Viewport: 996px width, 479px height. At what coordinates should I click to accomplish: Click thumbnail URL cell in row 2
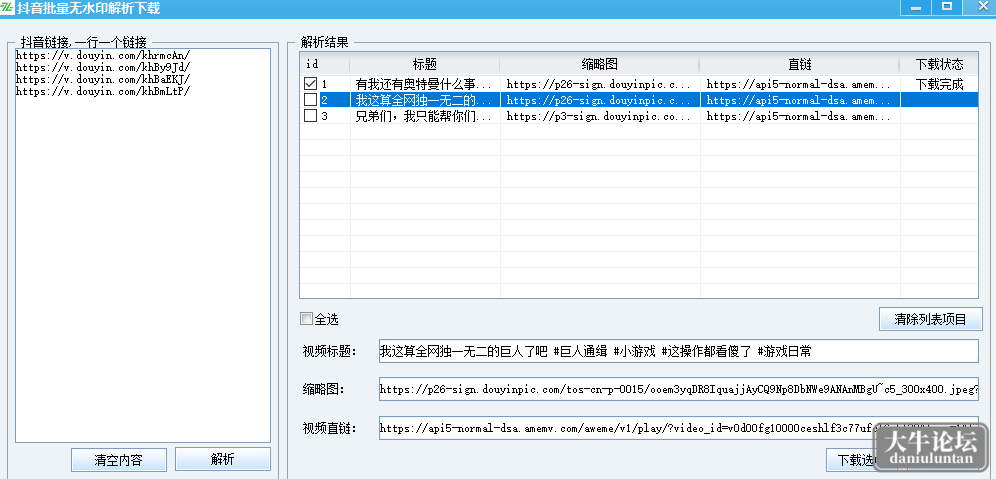click(600, 100)
